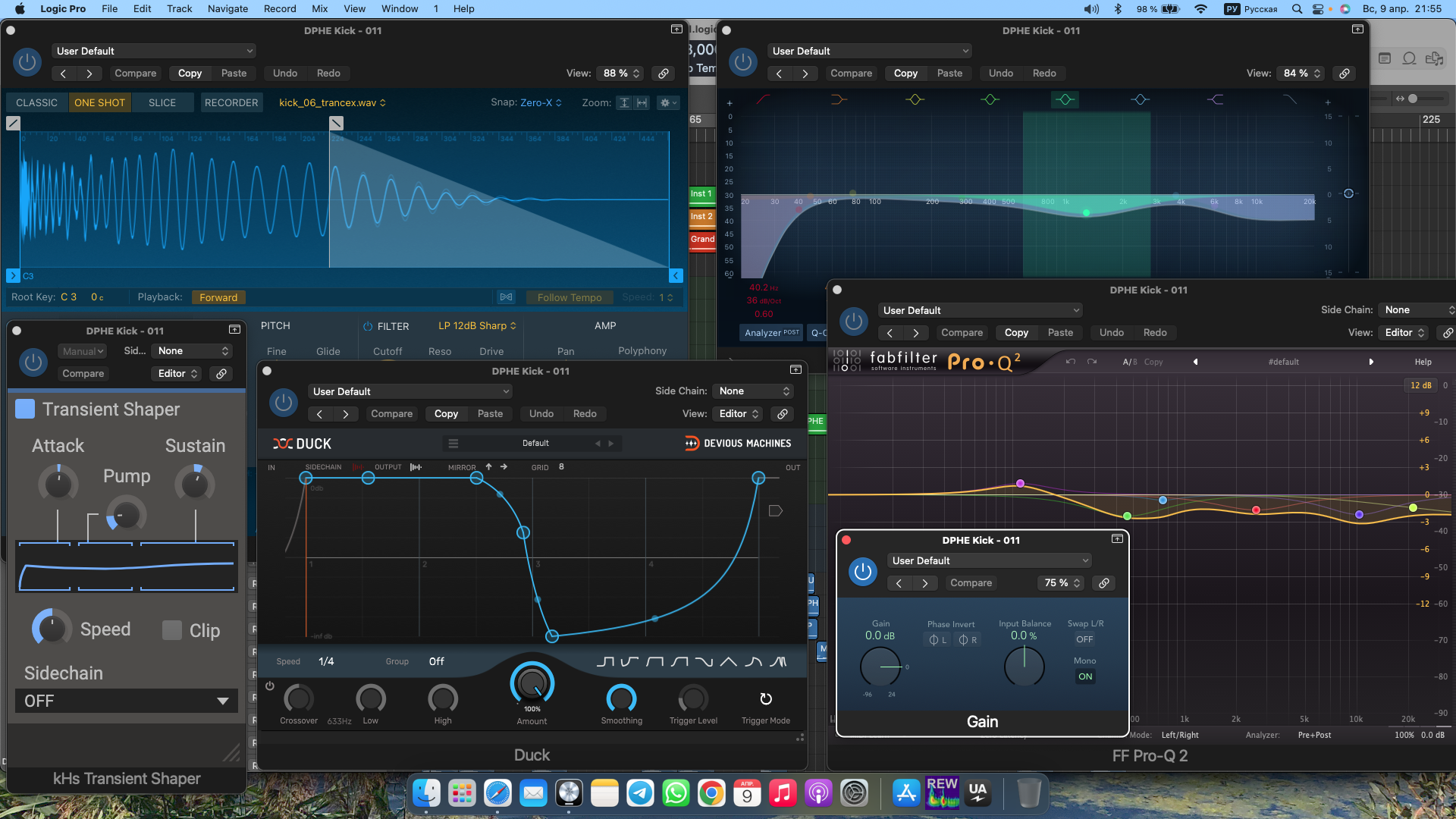Screen dimensions: 1456x819
Task: Open kick_06_trancex.wav file dropdown
Action: 332,103
